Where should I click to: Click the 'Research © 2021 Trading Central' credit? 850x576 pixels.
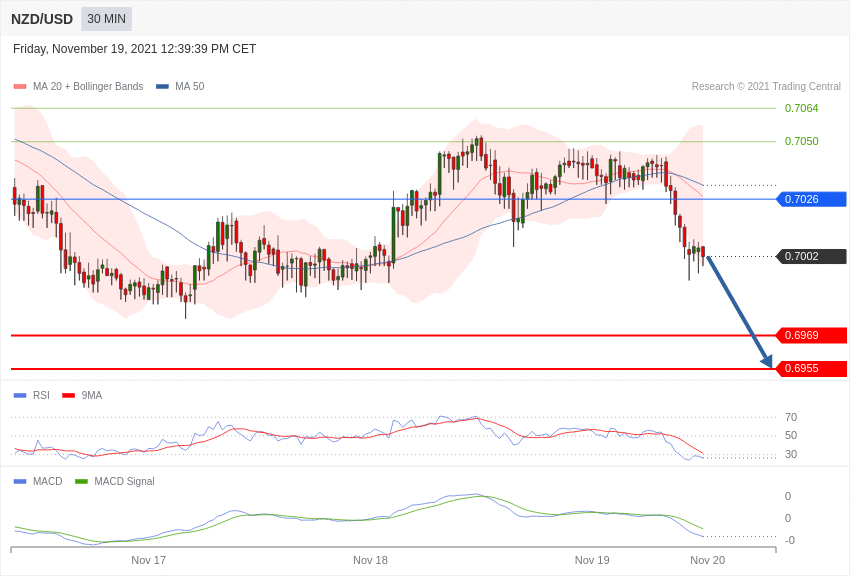coord(766,86)
